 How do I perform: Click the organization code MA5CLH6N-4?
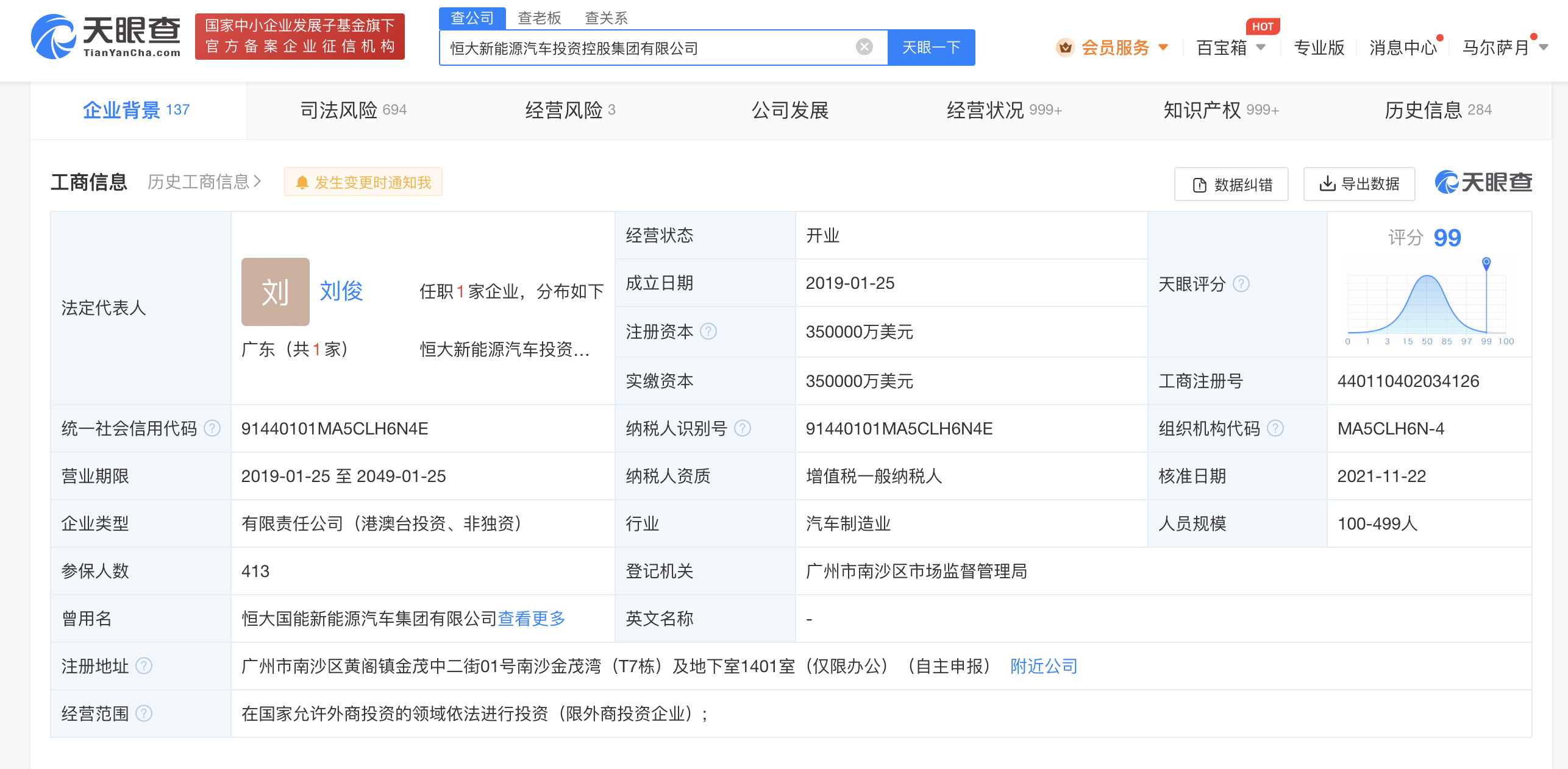pyautogui.click(x=1391, y=428)
